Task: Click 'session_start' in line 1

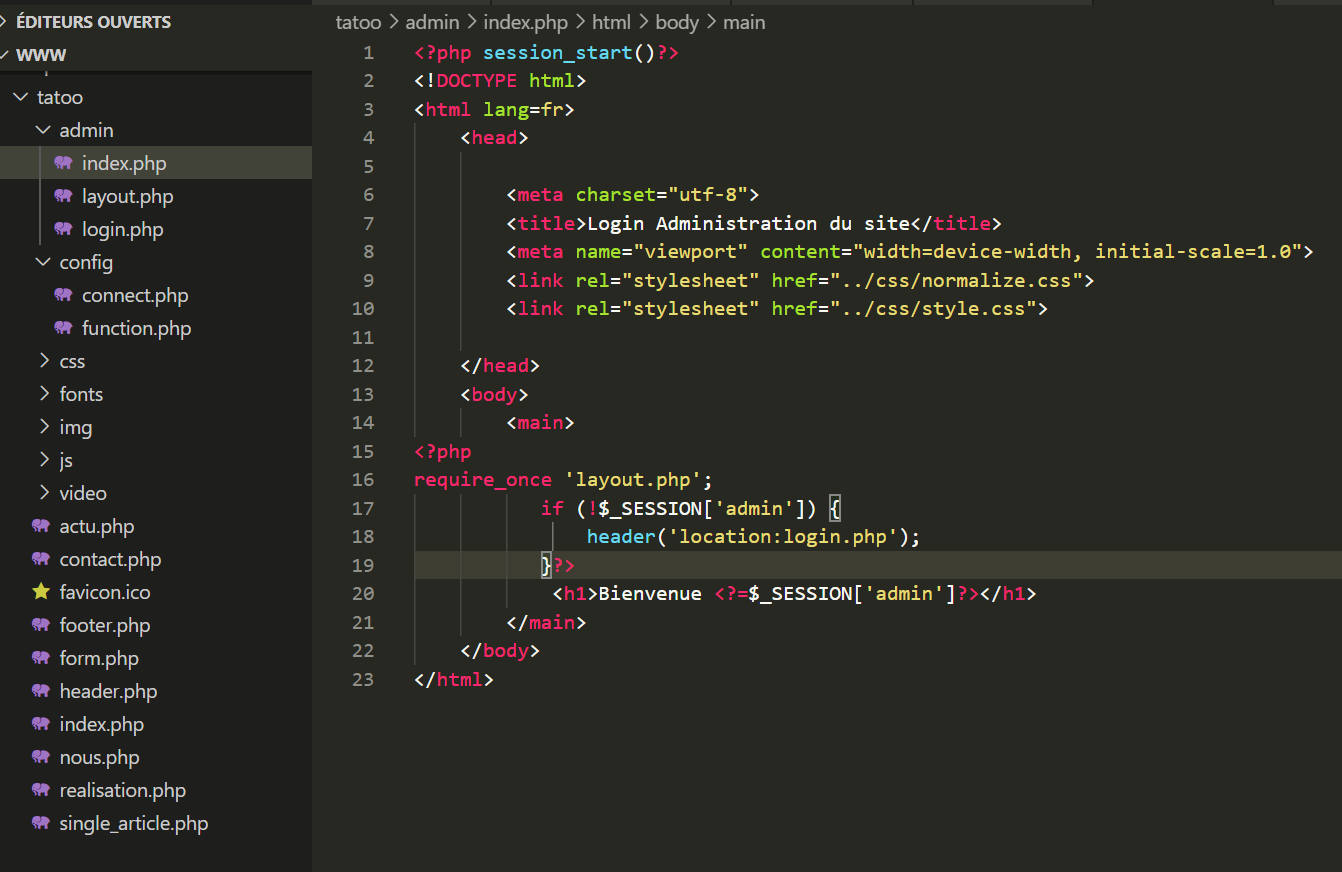Action: pos(558,52)
